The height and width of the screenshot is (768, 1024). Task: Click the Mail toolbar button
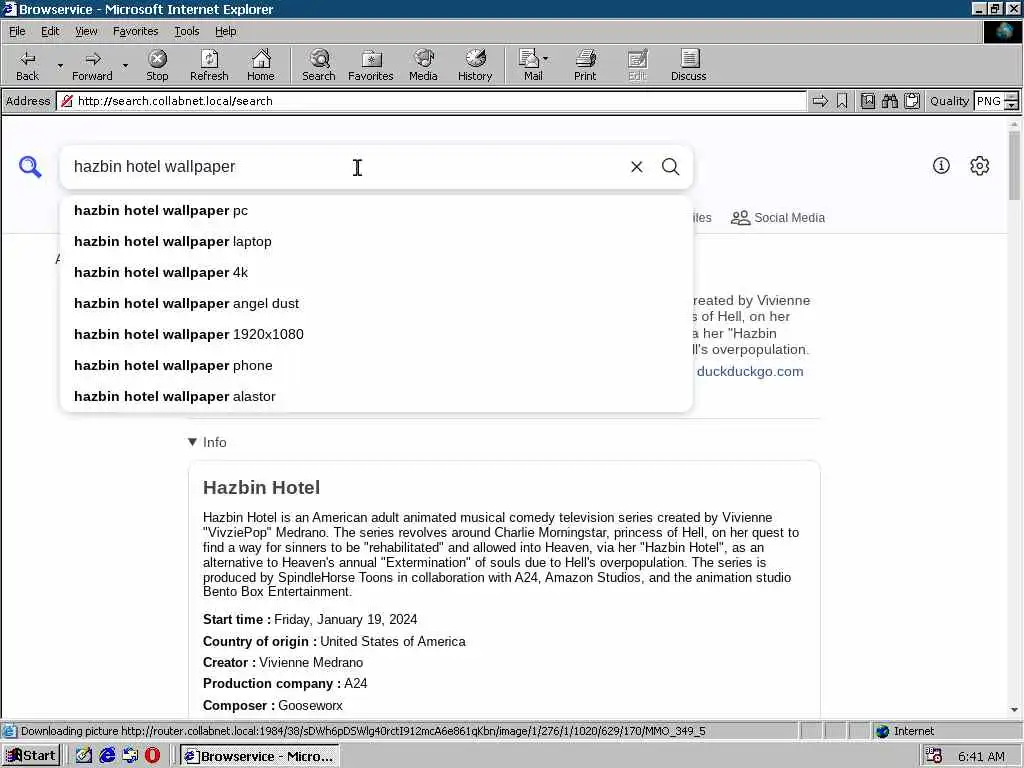[534, 65]
